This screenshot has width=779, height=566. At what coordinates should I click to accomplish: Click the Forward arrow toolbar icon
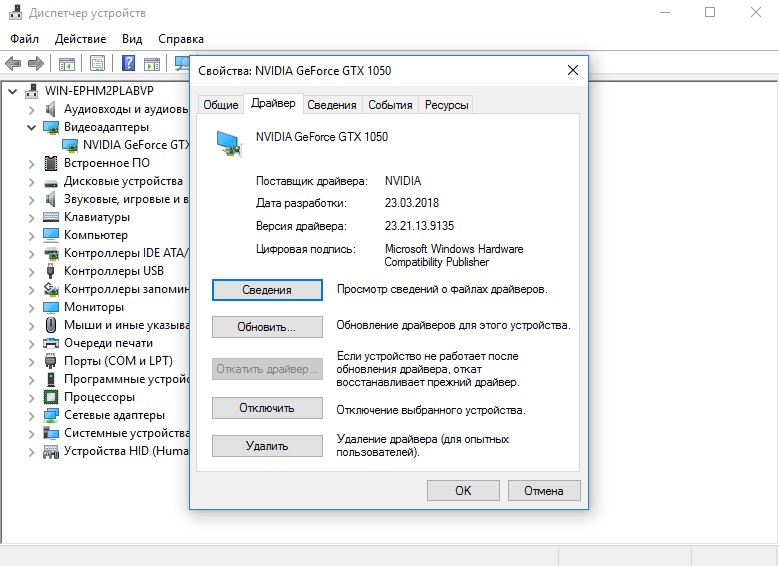click(x=36, y=63)
